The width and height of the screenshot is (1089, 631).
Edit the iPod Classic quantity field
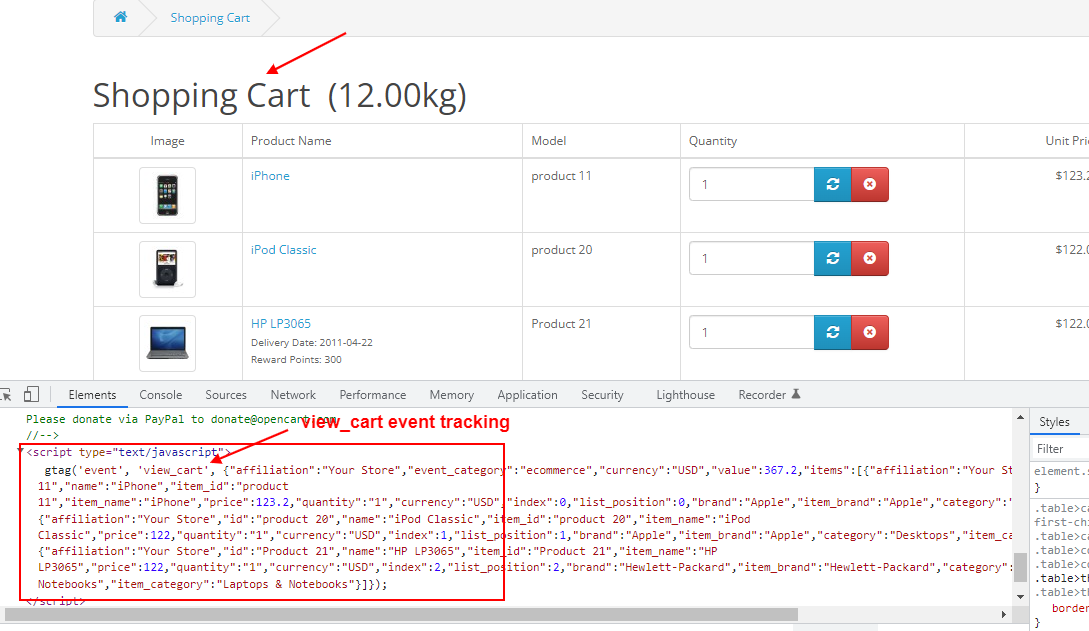pyautogui.click(x=751, y=258)
